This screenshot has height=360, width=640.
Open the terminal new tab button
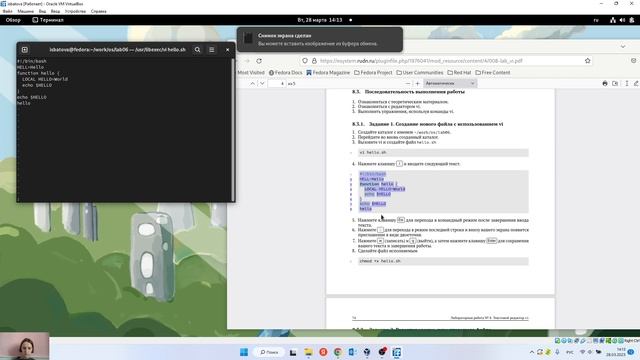25,50
